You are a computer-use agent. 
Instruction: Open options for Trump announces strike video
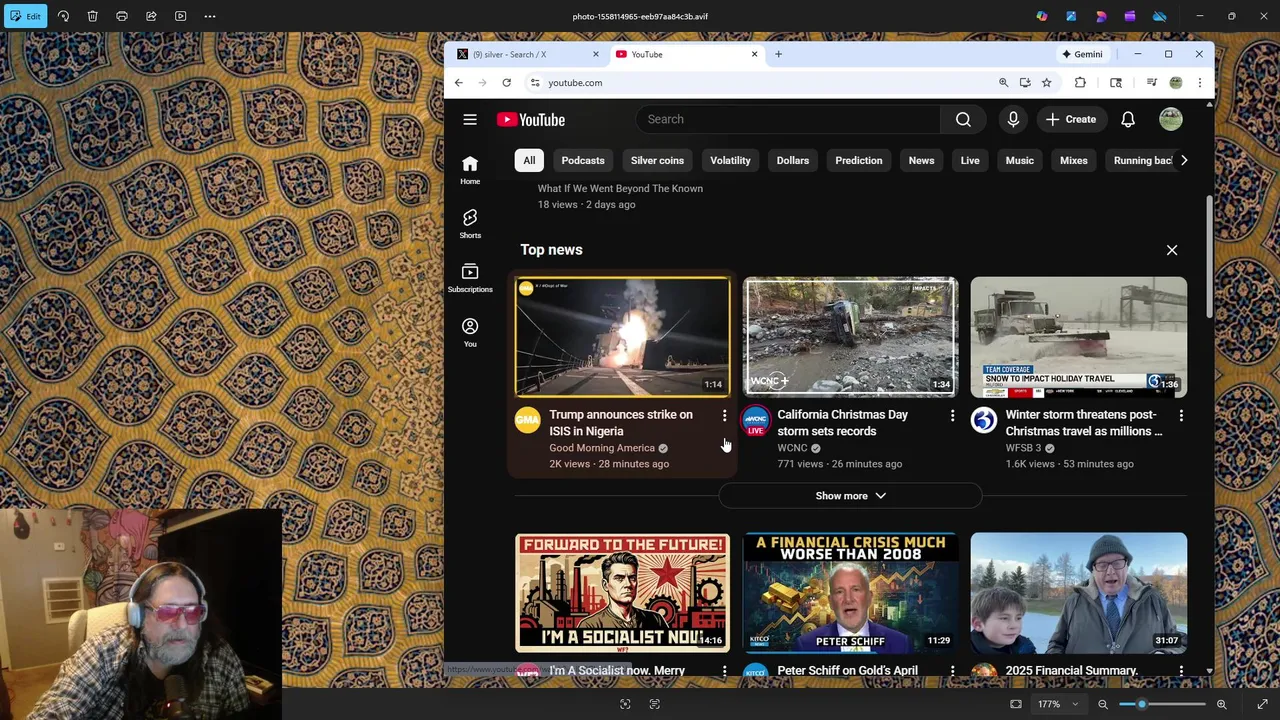(724, 415)
